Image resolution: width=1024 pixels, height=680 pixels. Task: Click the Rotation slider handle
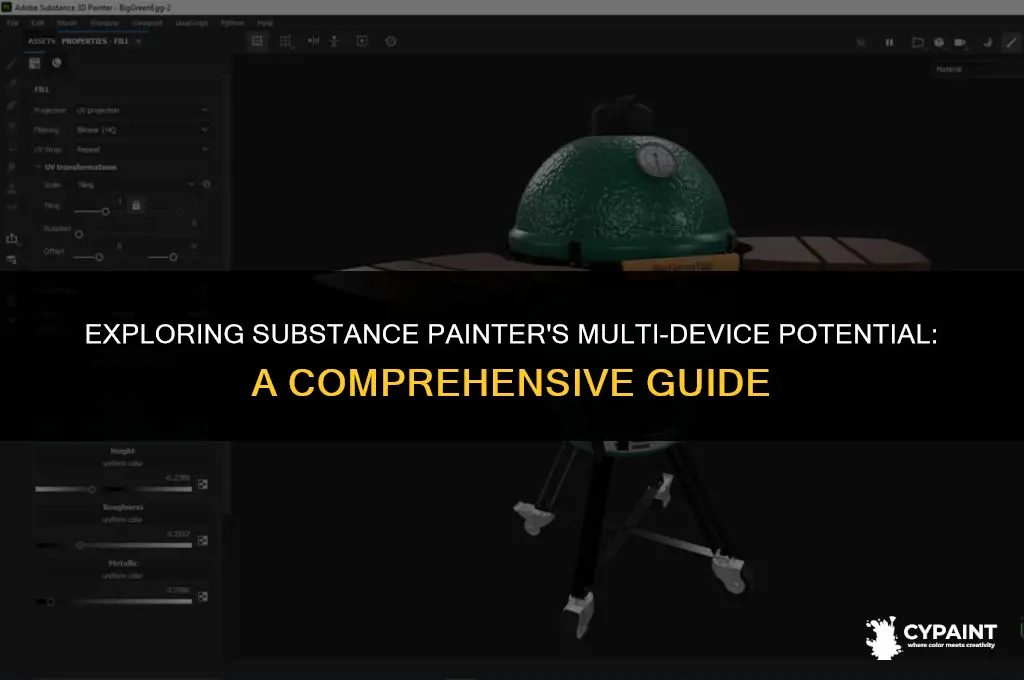click(x=79, y=234)
